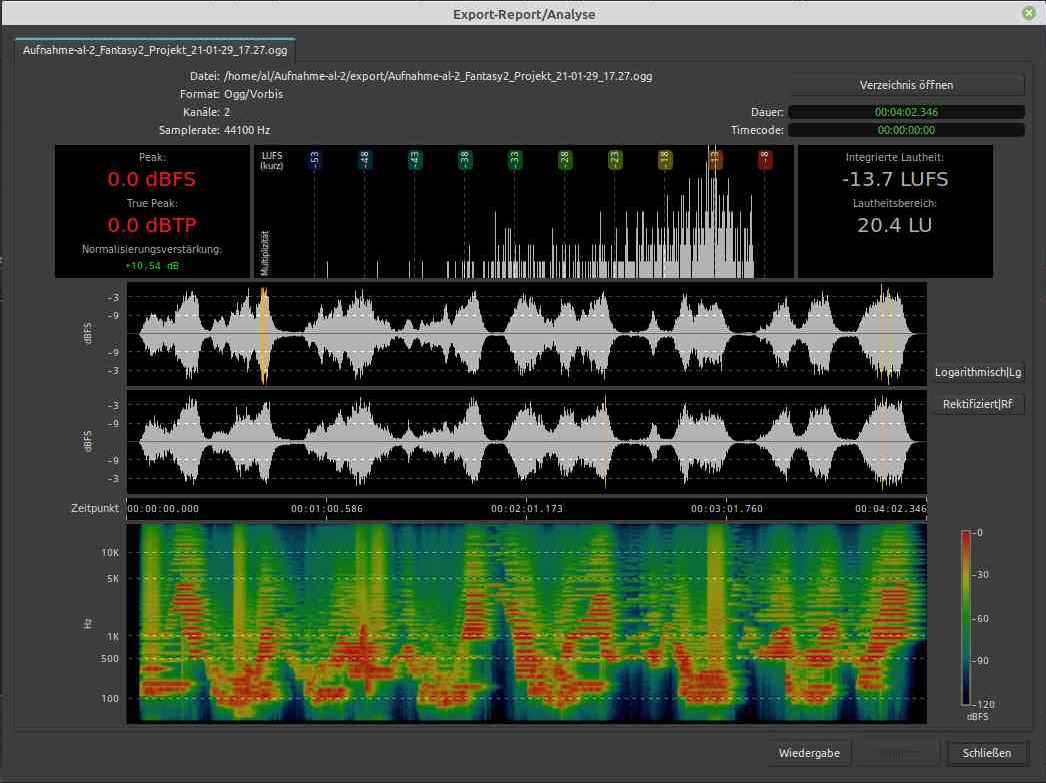Click the 10K frequency axis label
The height and width of the screenshot is (783, 1046).
pyautogui.click(x=110, y=552)
